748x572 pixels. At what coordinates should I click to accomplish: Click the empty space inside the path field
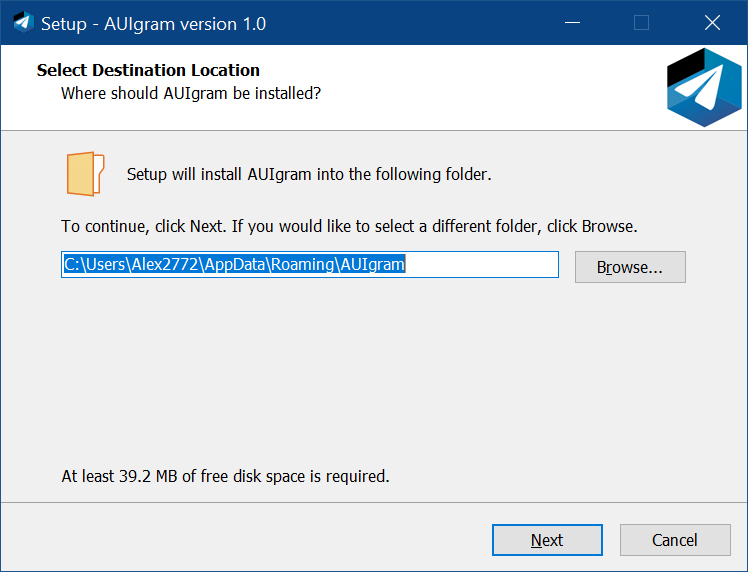[480, 264]
